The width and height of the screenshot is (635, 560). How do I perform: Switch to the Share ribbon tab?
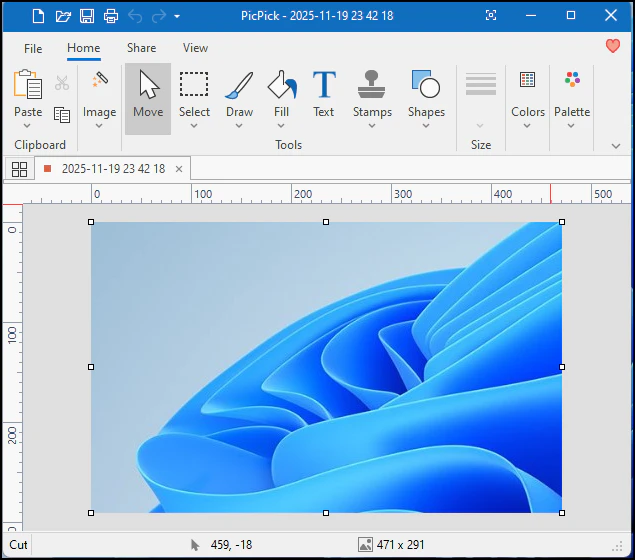click(141, 48)
